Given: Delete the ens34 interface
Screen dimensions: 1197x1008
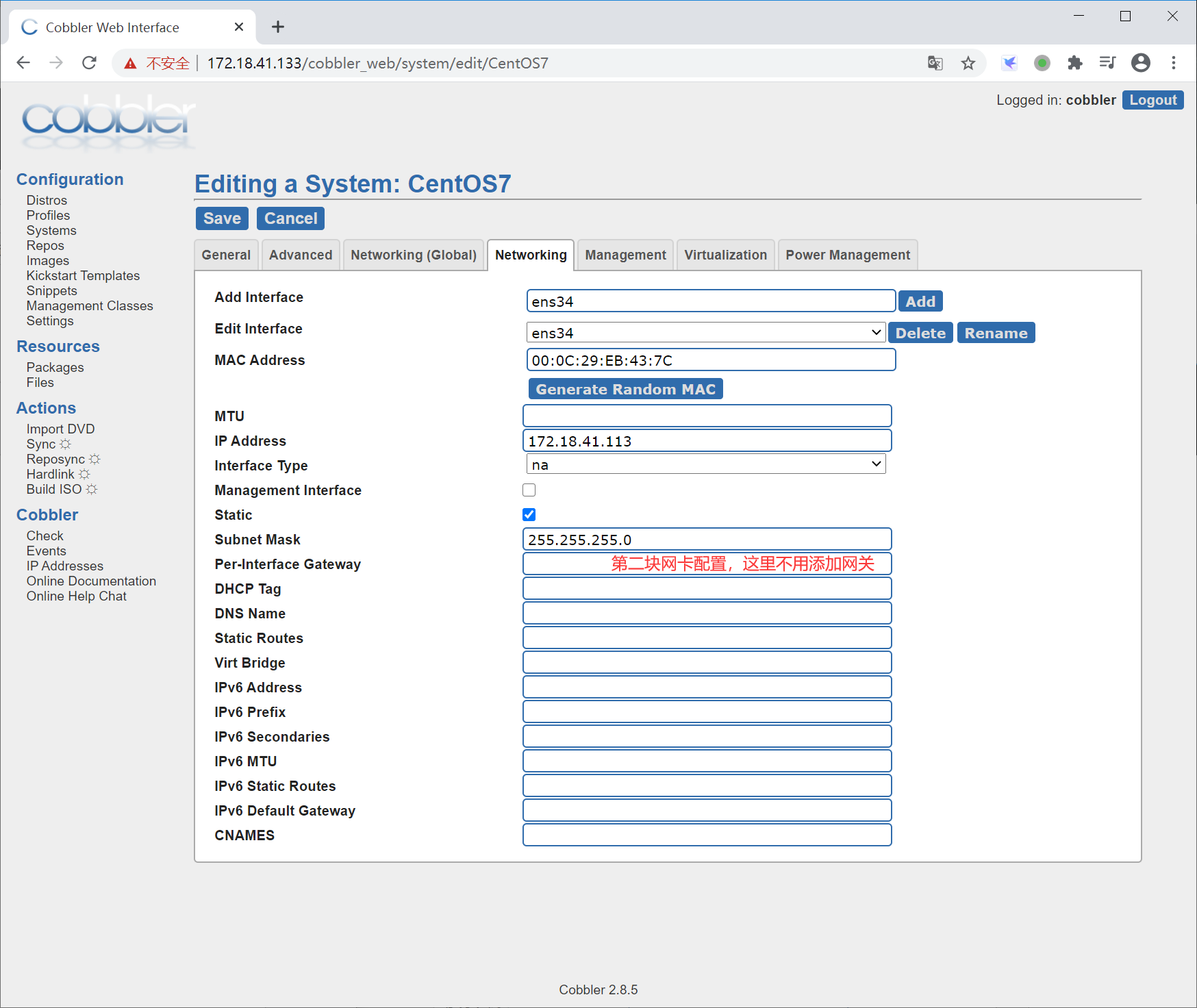Looking at the screenshot, I should (x=920, y=333).
